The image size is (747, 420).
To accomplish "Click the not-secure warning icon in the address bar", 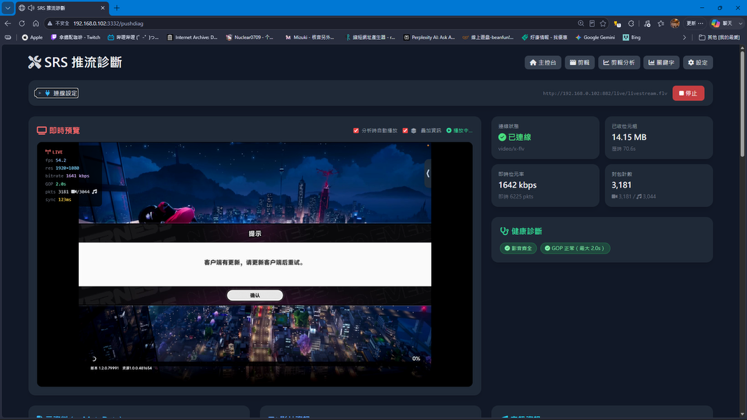I will pyautogui.click(x=50, y=23).
